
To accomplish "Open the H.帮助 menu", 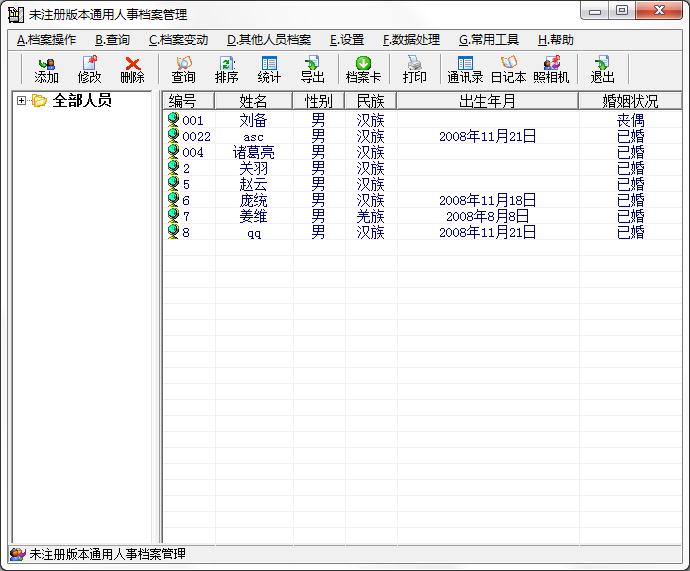I will [555, 40].
